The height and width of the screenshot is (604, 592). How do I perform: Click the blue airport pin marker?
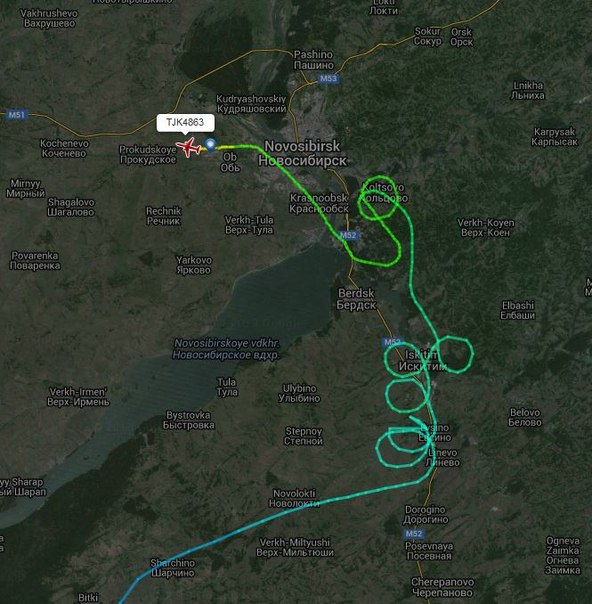click(x=210, y=145)
